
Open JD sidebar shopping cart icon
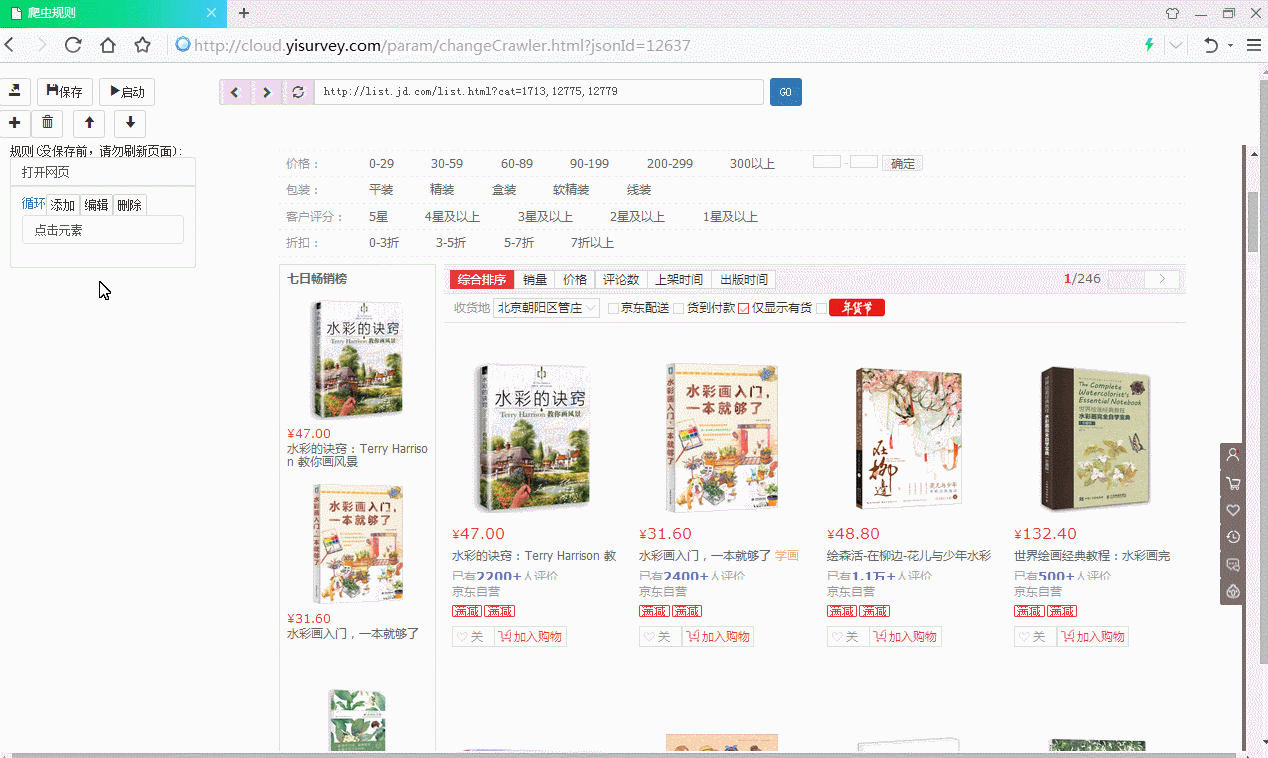pos(1233,483)
